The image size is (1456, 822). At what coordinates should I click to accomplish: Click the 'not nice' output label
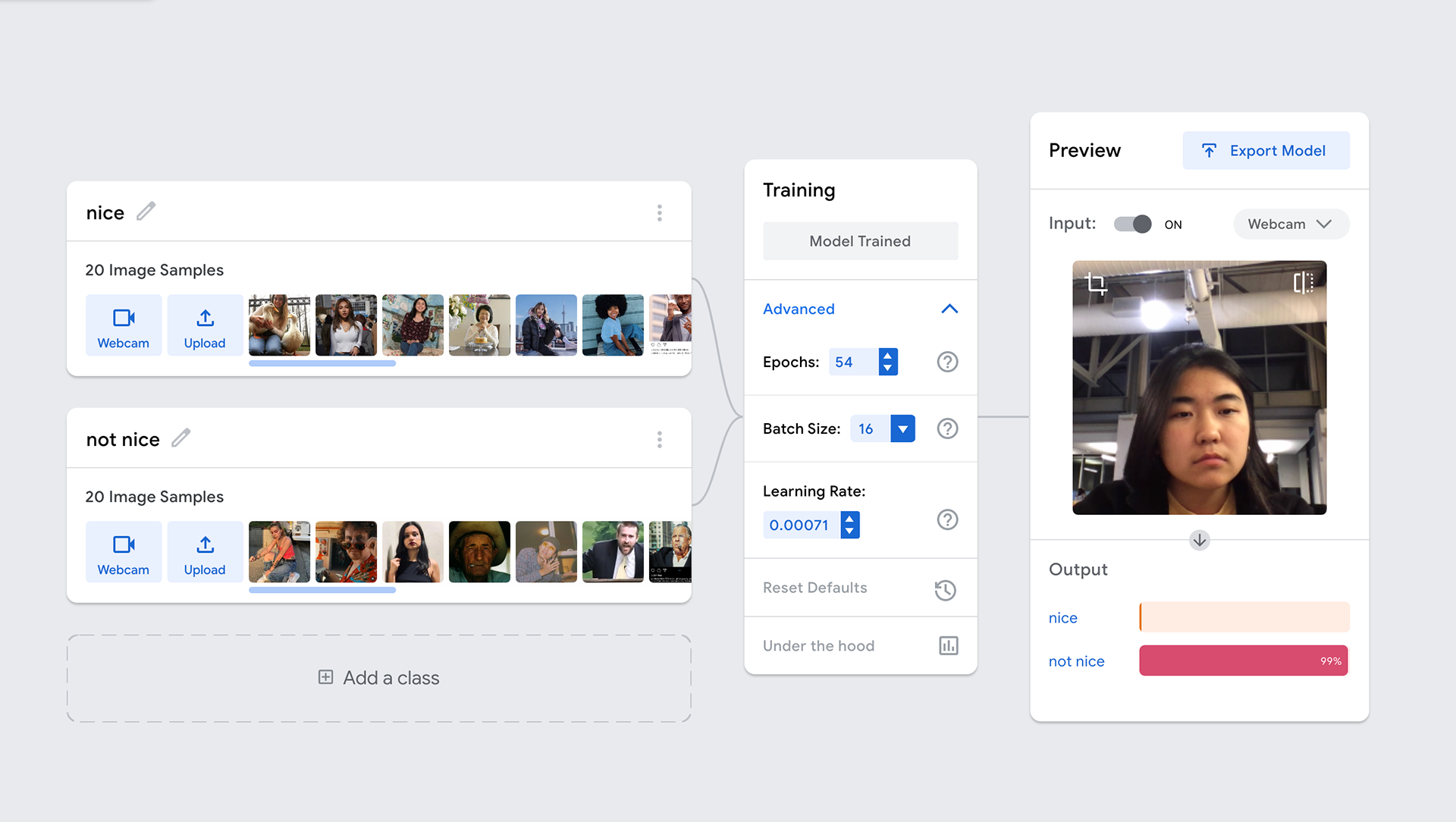point(1077,661)
